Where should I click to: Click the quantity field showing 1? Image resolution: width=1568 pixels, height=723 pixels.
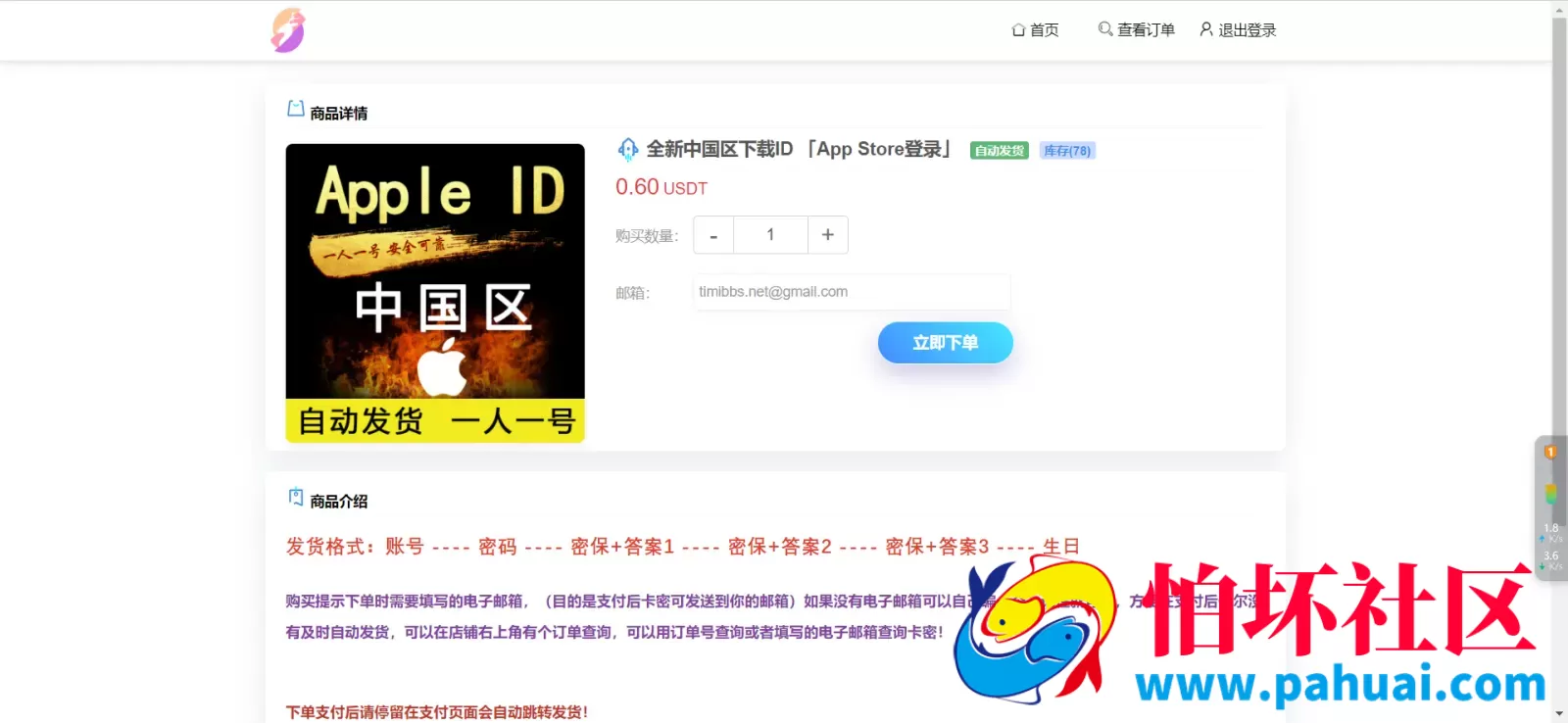(770, 235)
